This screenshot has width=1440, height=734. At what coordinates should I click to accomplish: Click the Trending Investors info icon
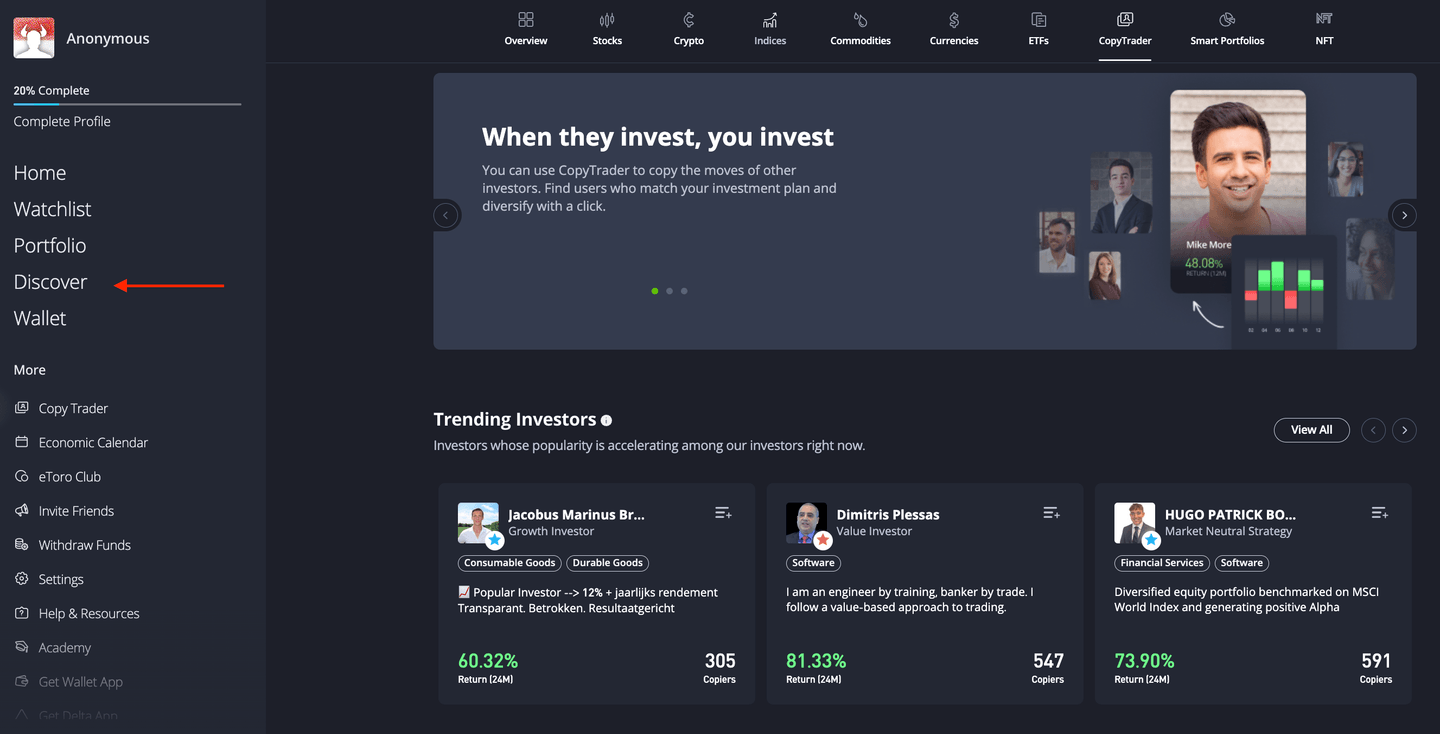point(606,420)
